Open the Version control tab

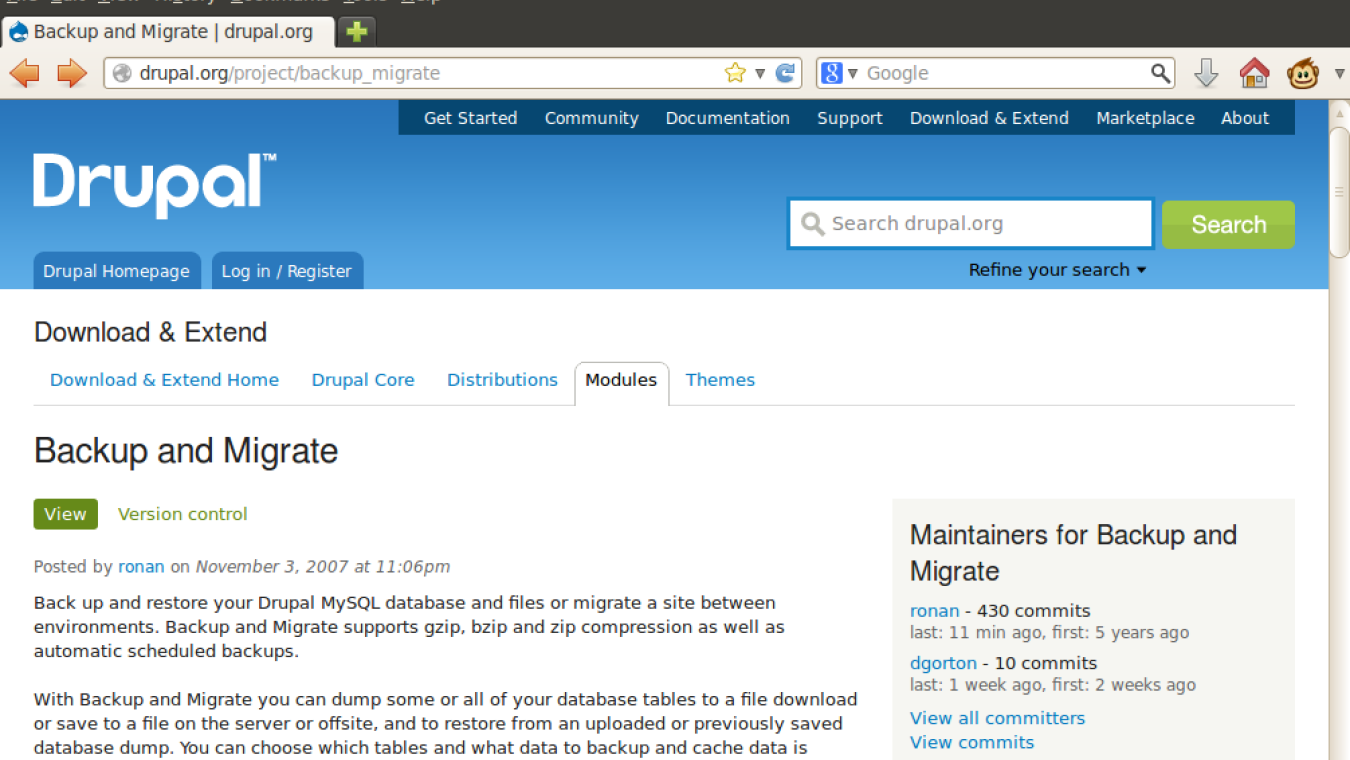pos(183,514)
